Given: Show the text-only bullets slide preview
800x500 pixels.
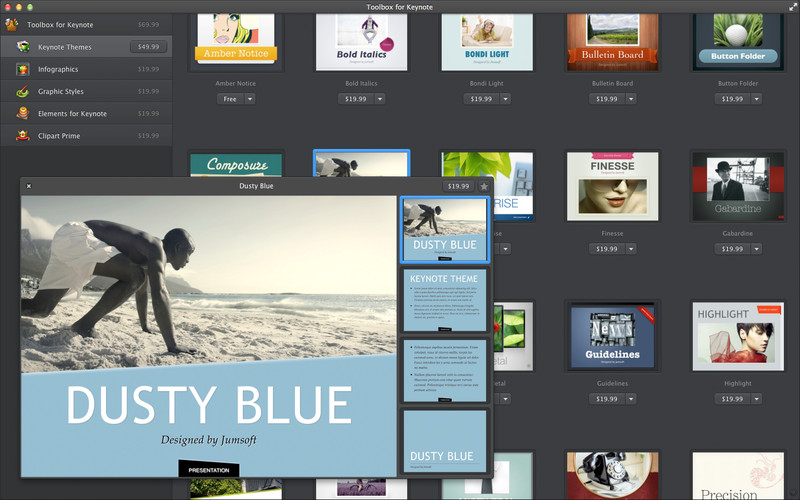Looking at the screenshot, I should pos(444,370).
